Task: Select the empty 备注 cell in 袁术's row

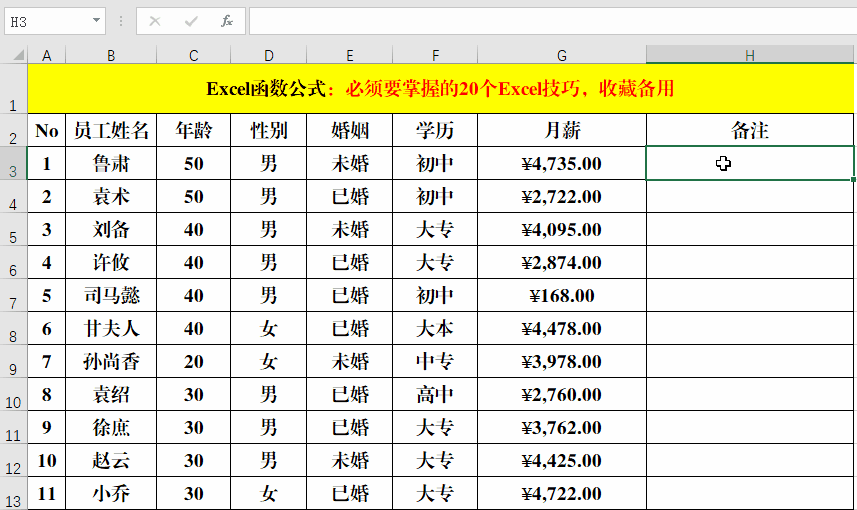Action: pyautogui.click(x=750, y=196)
